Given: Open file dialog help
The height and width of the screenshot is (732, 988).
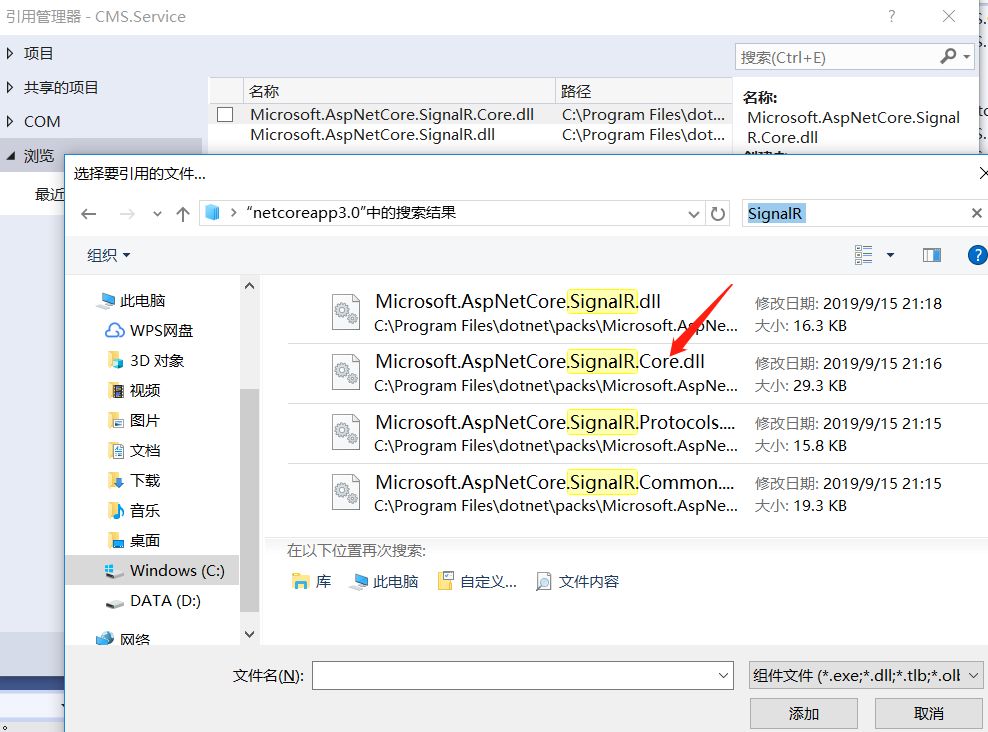Looking at the screenshot, I should pyautogui.click(x=977, y=254).
